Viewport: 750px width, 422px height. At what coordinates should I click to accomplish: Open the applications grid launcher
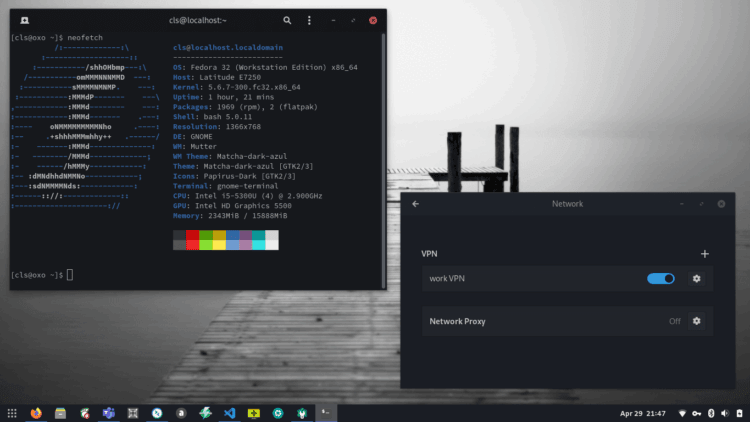(x=12, y=412)
